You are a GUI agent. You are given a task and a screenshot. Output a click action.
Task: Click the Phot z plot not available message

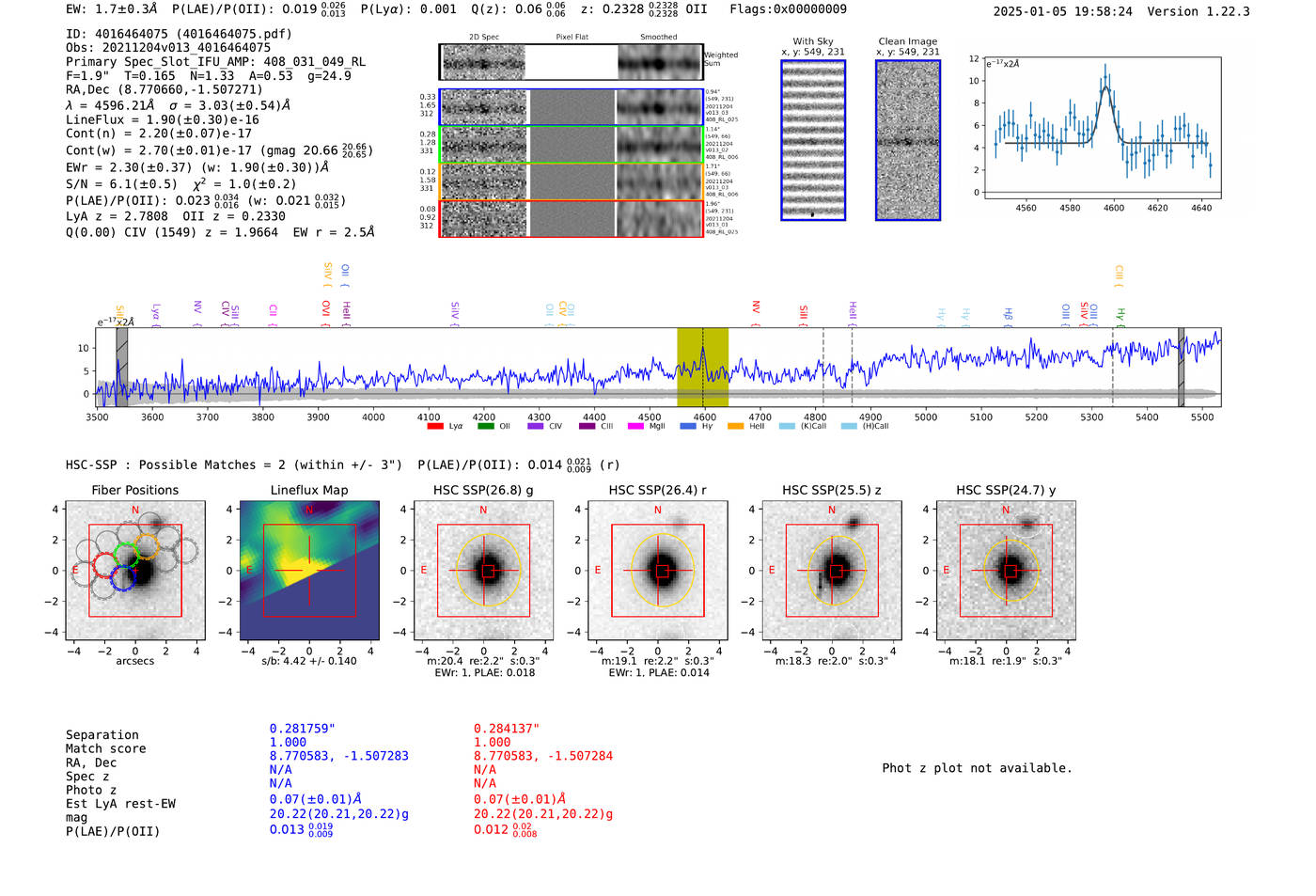(977, 768)
